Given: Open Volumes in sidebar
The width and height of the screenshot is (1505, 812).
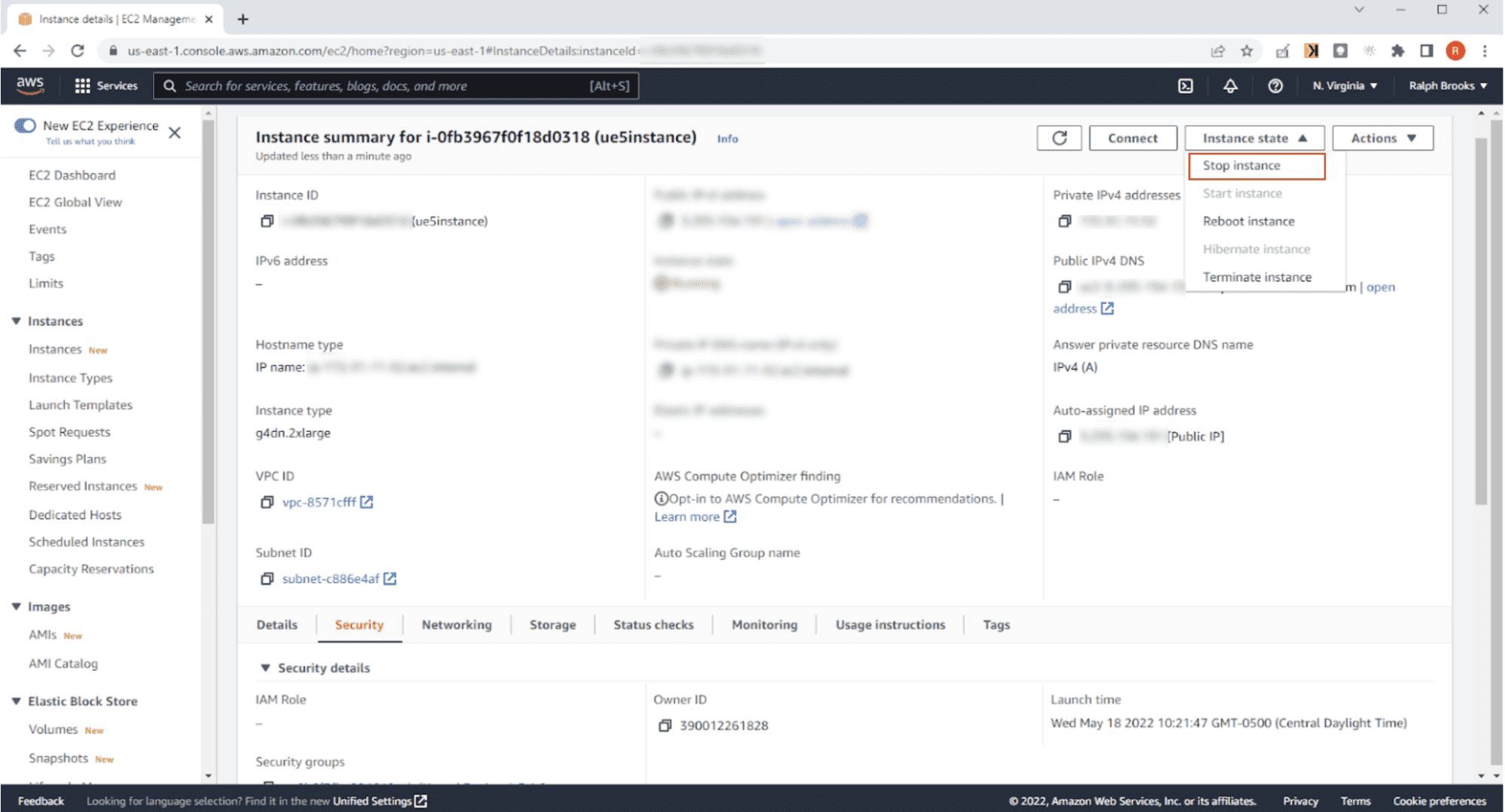Looking at the screenshot, I should tap(53, 729).
